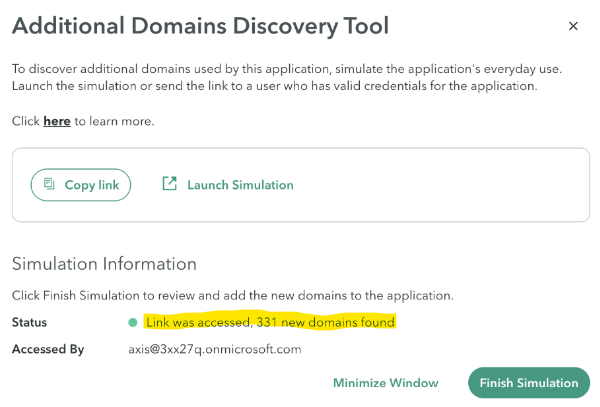Click Minimize Window
Screen dimensions: 600x407
point(386,383)
